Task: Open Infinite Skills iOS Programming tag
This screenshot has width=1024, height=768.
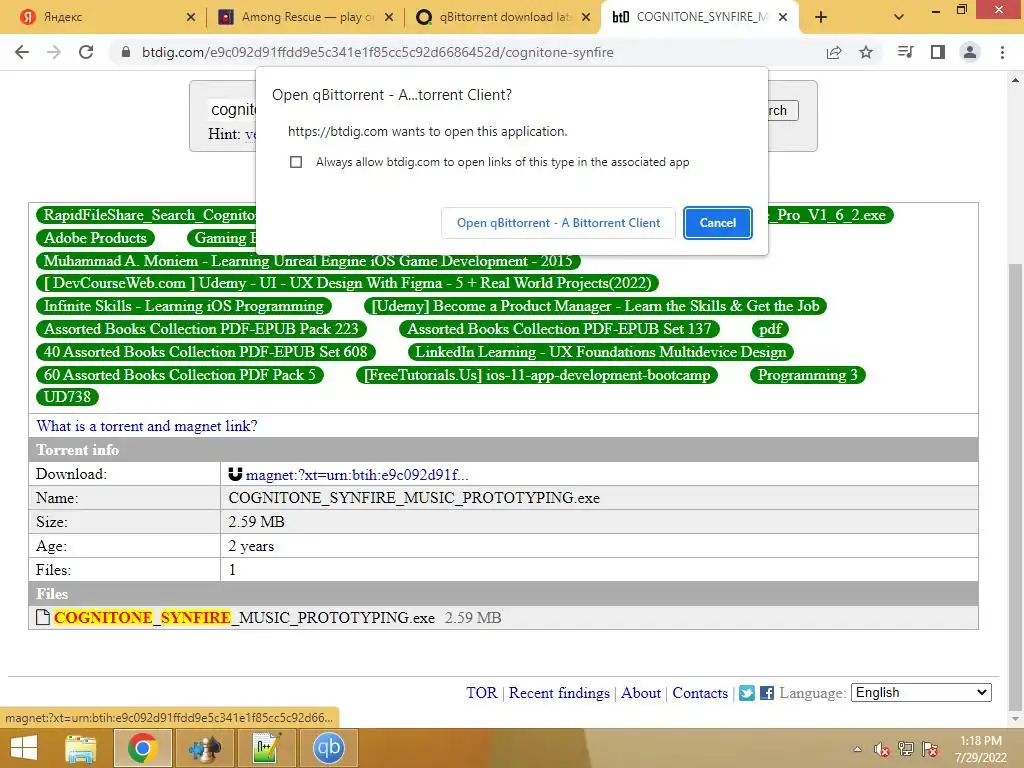Action: pos(184,306)
